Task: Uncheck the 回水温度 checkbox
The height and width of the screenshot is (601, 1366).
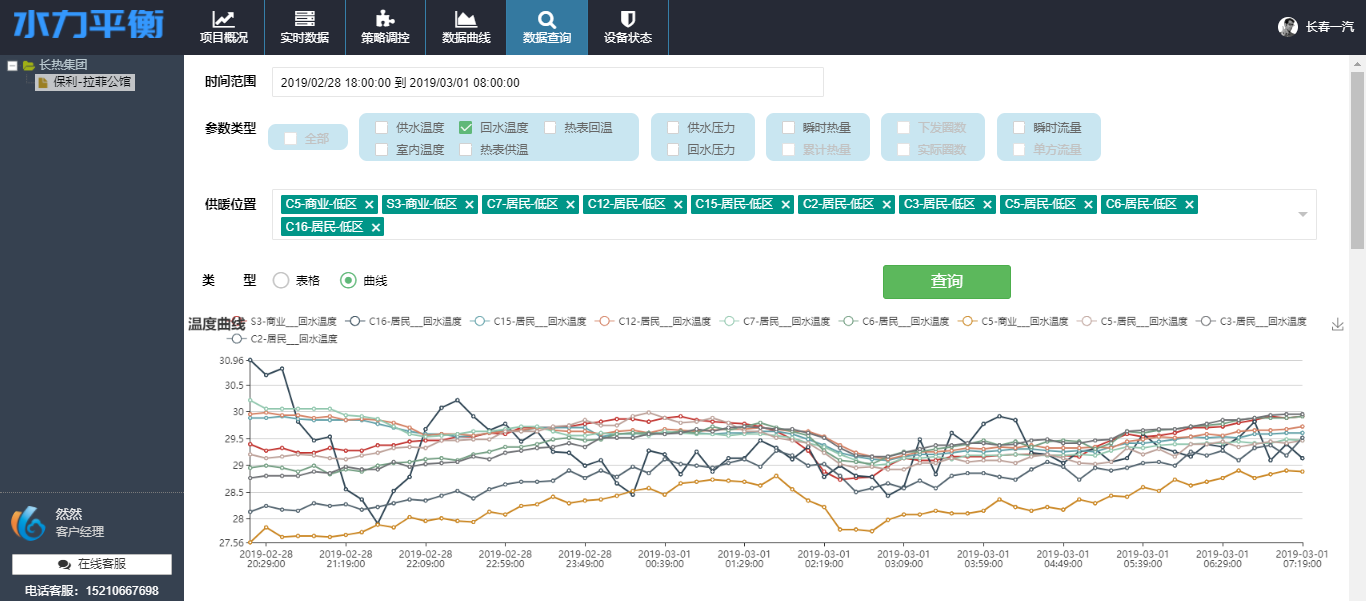Action: 466,128
